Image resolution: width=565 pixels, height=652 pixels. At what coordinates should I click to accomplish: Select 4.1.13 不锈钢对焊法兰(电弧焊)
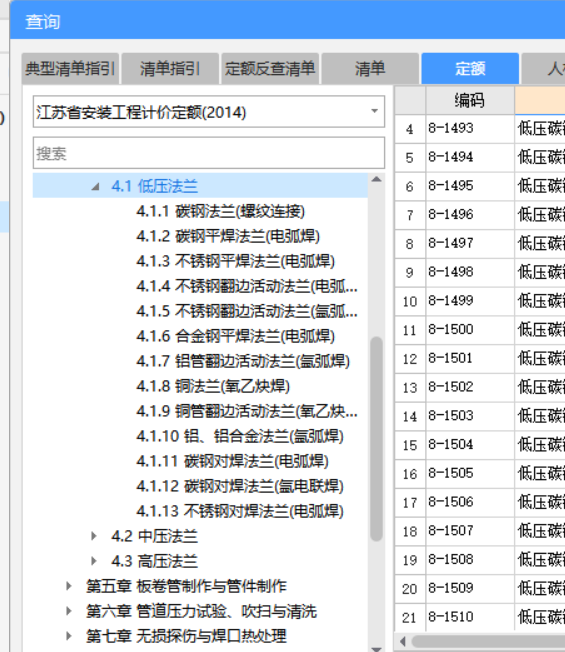(240, 511)
